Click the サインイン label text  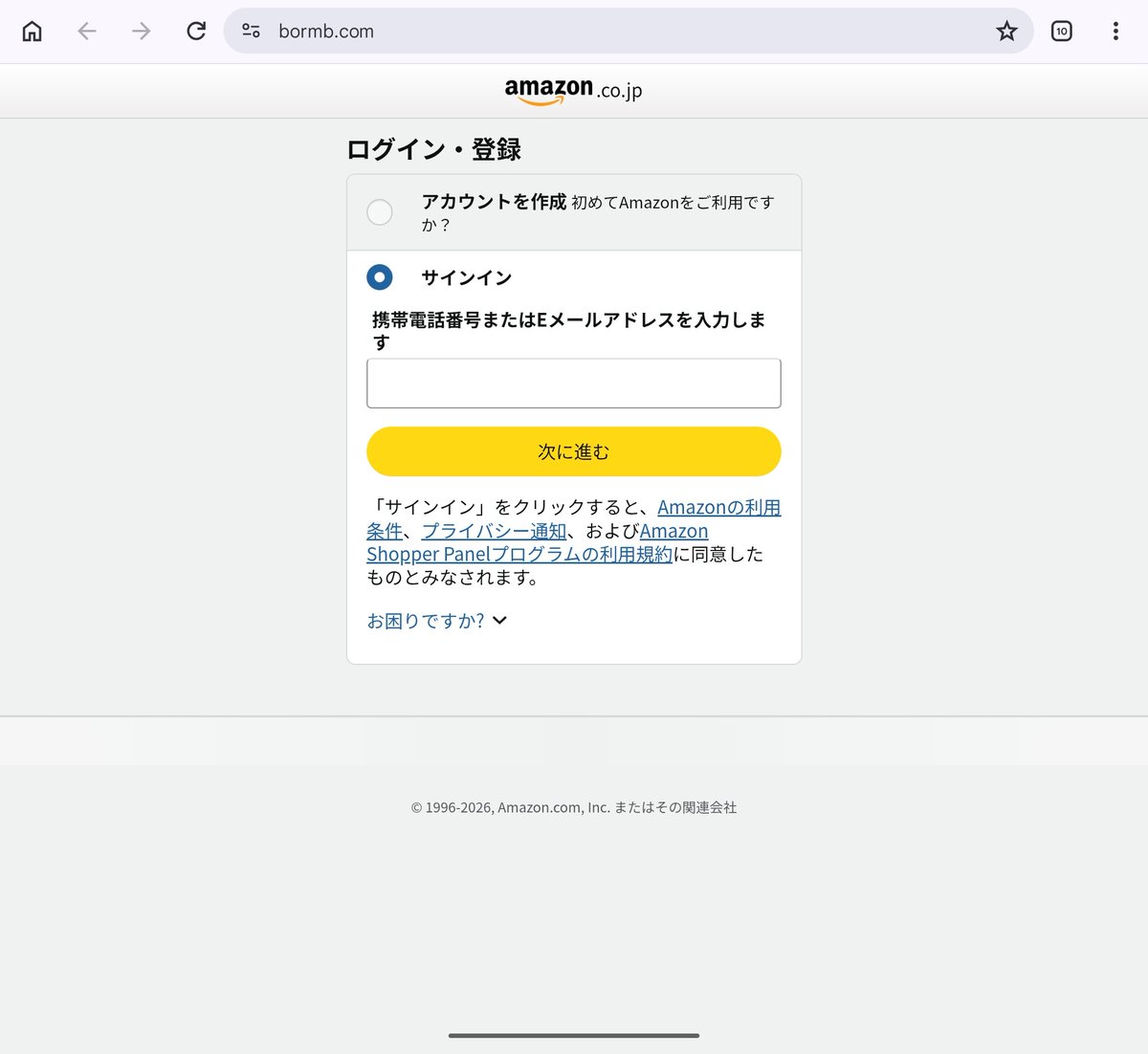pos(467,277)
